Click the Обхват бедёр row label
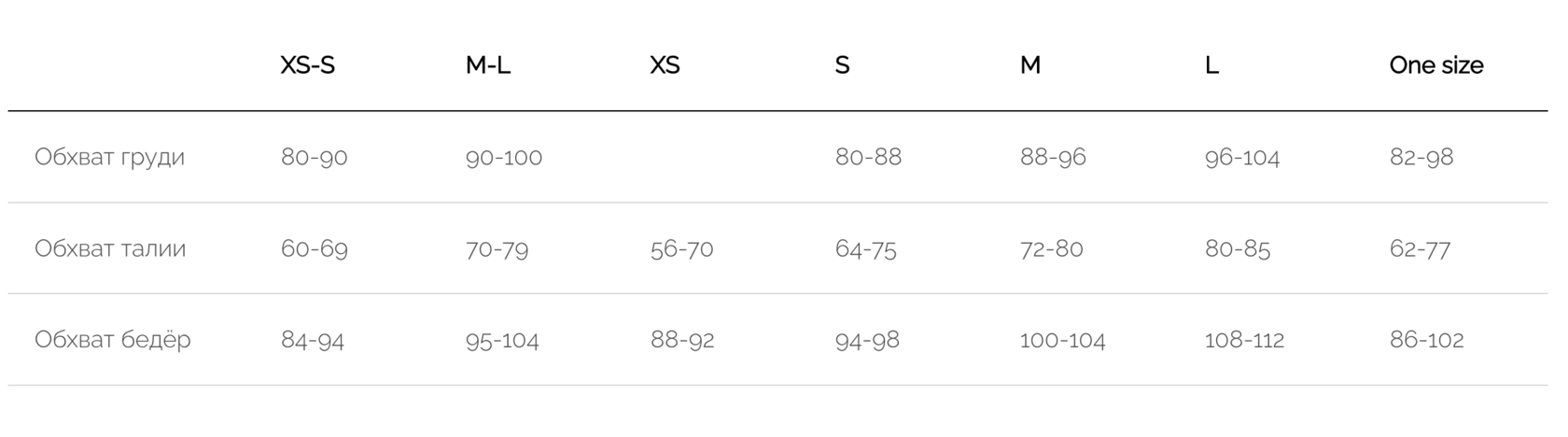Image resolution: width=1568 pixels, height=437 pixels. point(113,340)
